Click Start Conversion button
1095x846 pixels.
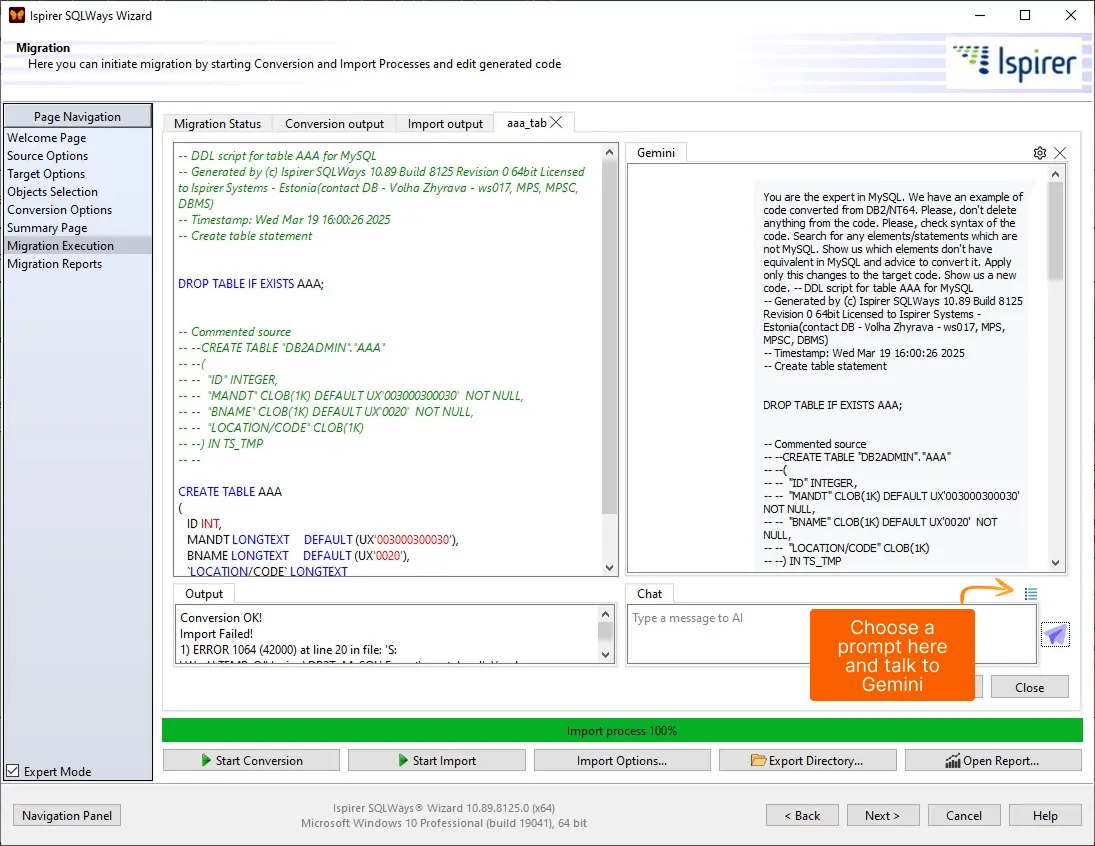251,760
